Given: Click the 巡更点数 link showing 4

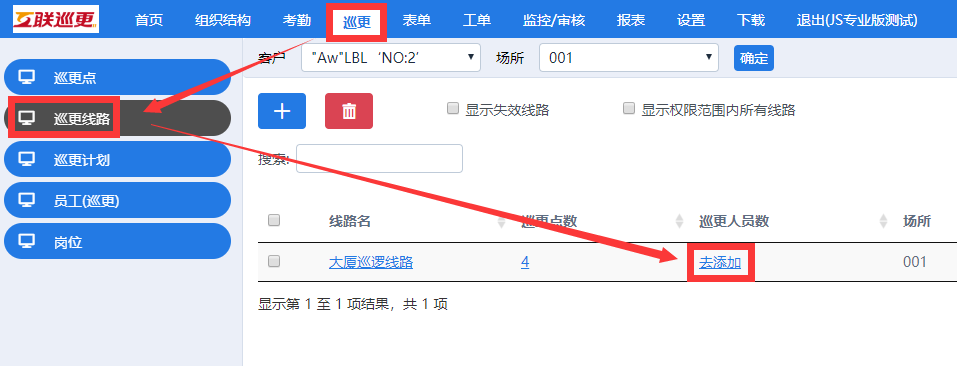Looking at the screenshot, I should [x=525, y=263].
